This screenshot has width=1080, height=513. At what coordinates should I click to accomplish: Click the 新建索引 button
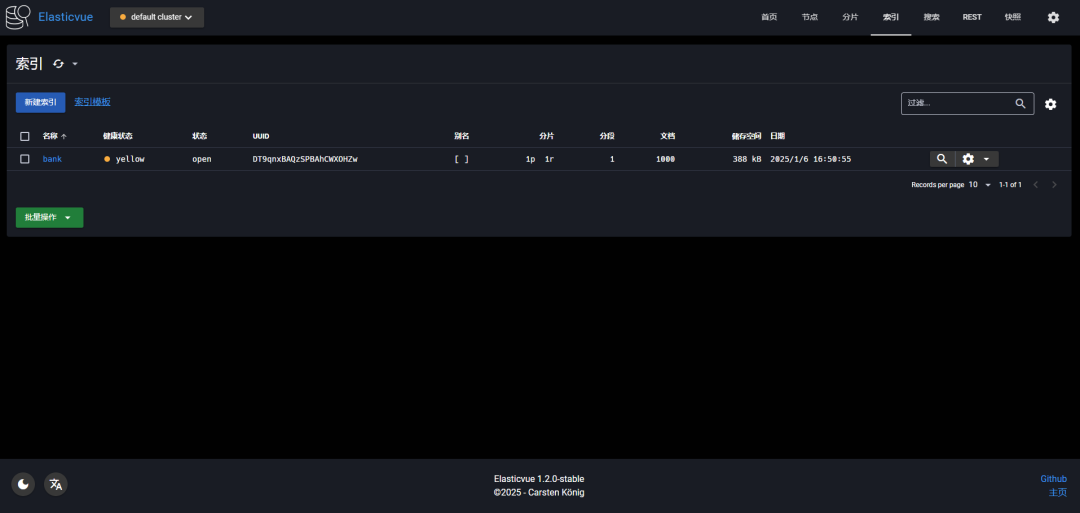40,103
